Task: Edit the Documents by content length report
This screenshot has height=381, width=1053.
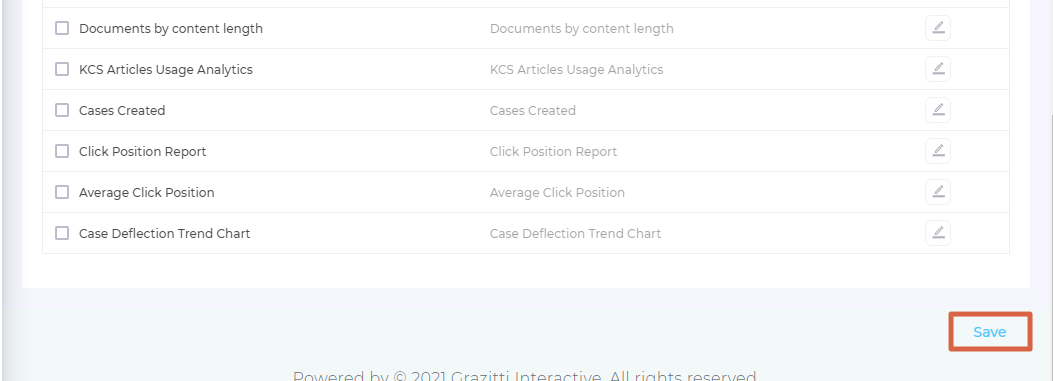Action: pyautogui.click(x=937, y=28)
